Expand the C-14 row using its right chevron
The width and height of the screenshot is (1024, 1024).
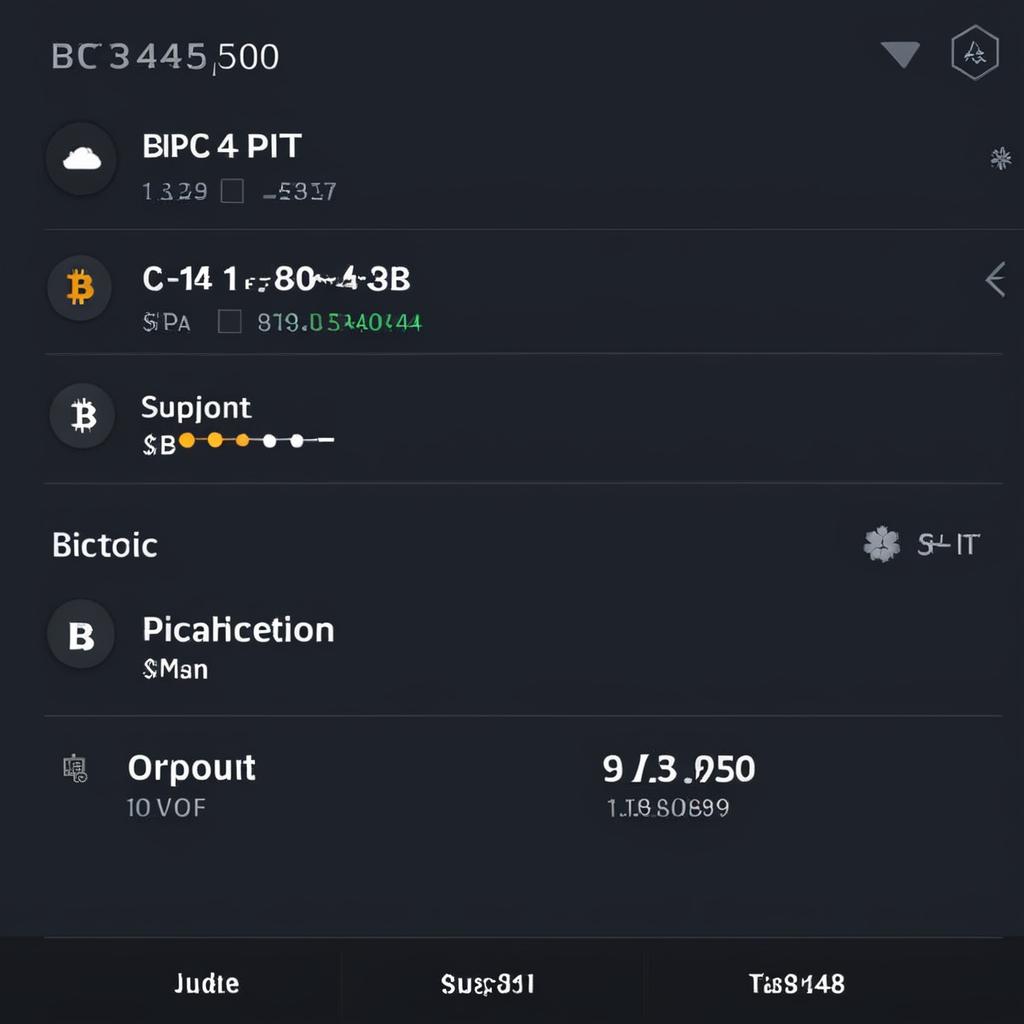pyautogui.click(x=995, y=281)
